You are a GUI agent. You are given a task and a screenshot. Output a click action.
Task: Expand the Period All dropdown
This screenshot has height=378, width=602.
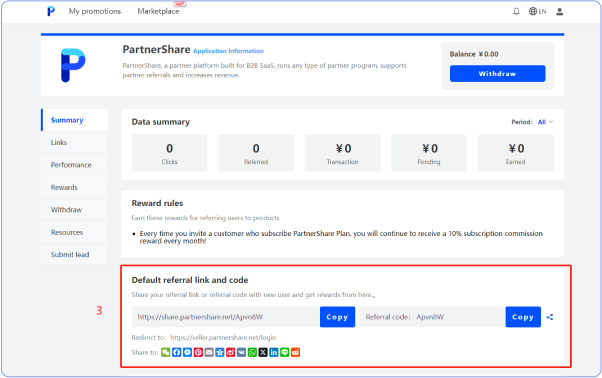[x=545, y=122]
